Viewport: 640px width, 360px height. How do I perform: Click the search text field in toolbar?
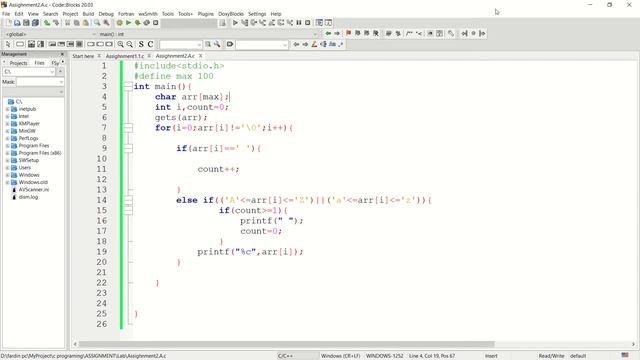click(x=180, y=44)
